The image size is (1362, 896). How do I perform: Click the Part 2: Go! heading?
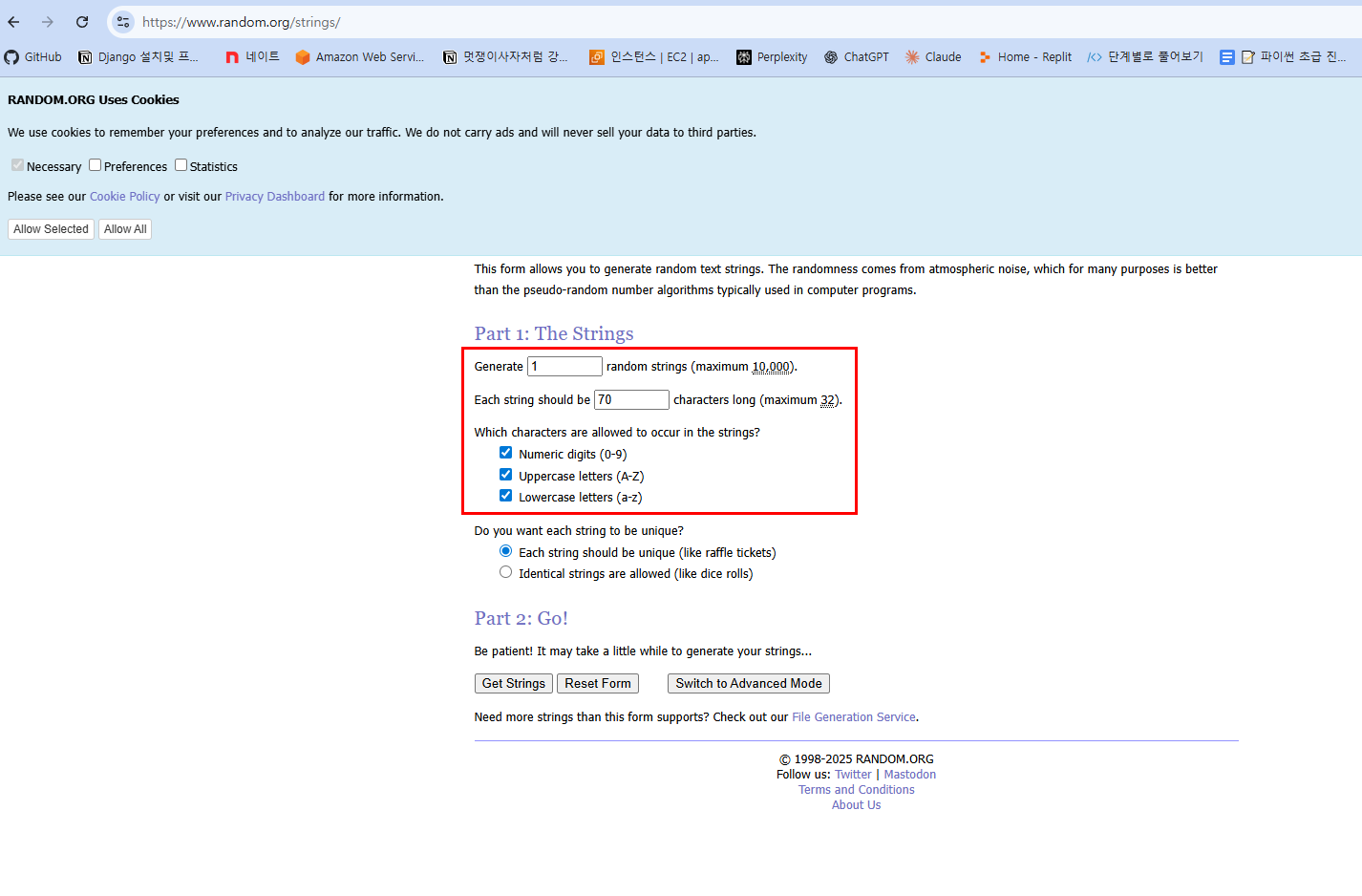point(521,618)
